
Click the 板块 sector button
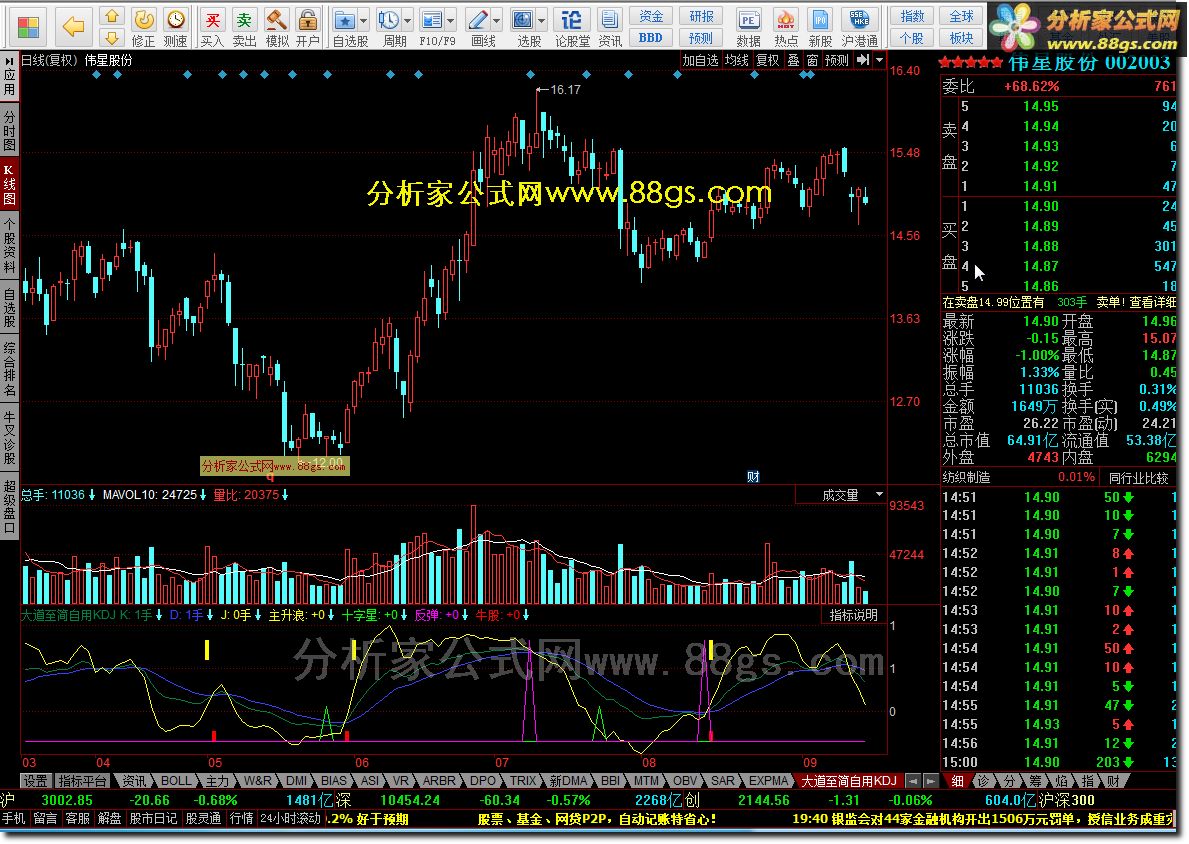pos(962,37)
